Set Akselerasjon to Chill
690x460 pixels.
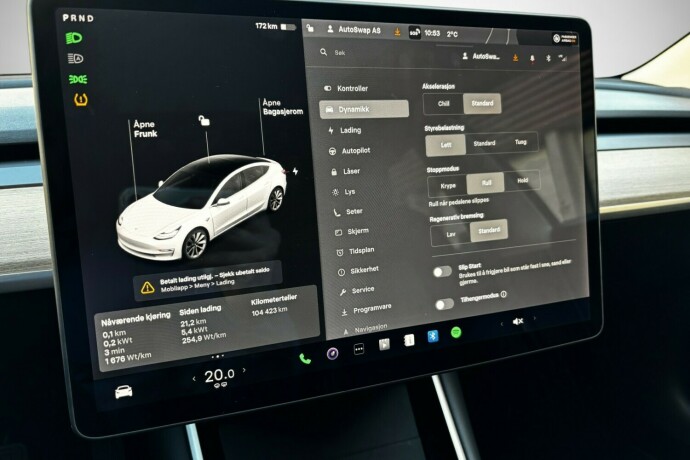[x=444, y=104]
